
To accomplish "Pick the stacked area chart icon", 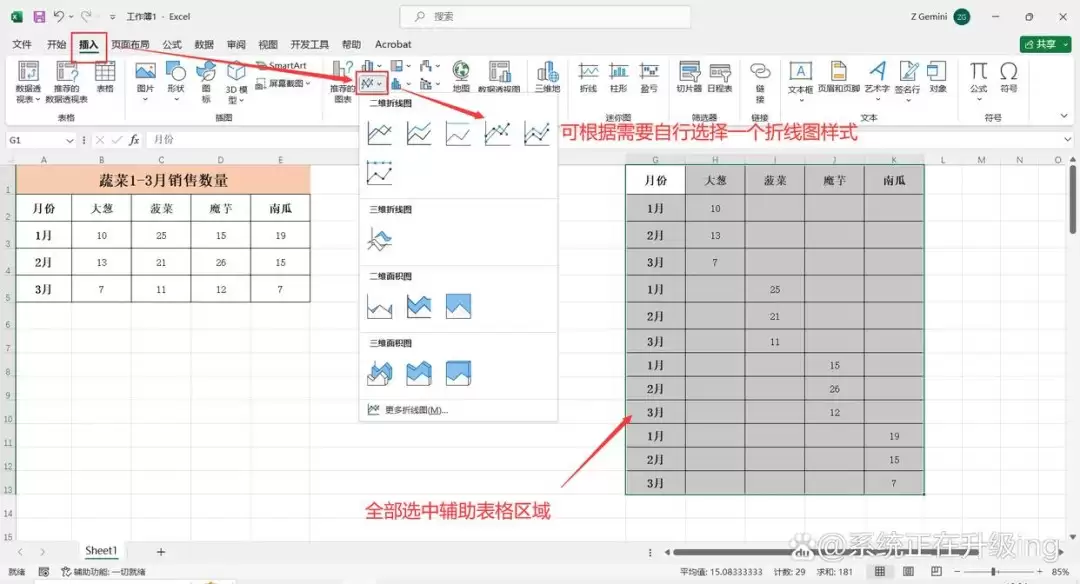I will coord(419,306).
